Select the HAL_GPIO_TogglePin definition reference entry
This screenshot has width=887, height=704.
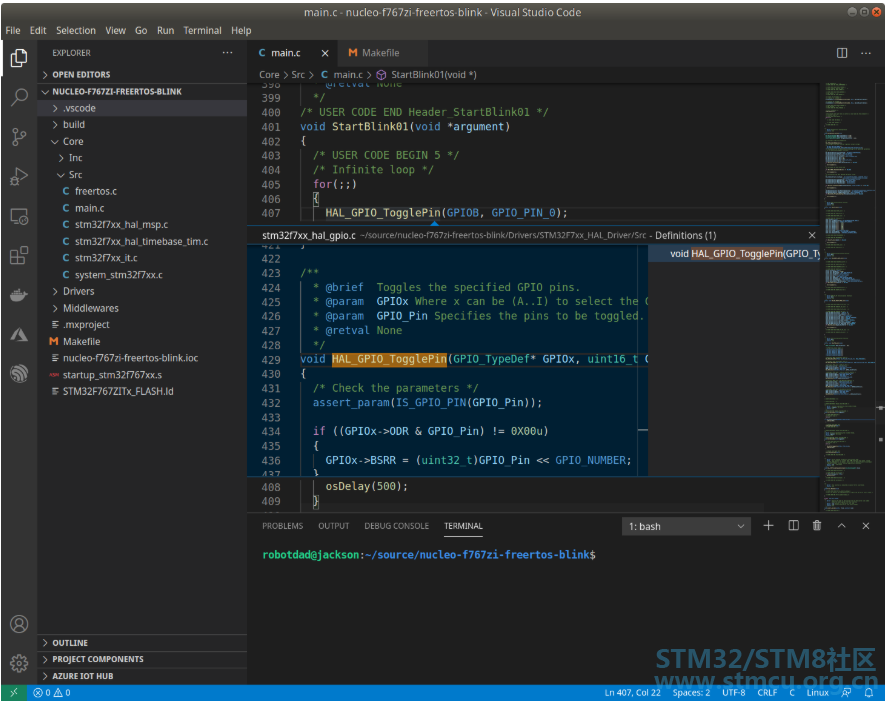[734, 254]
